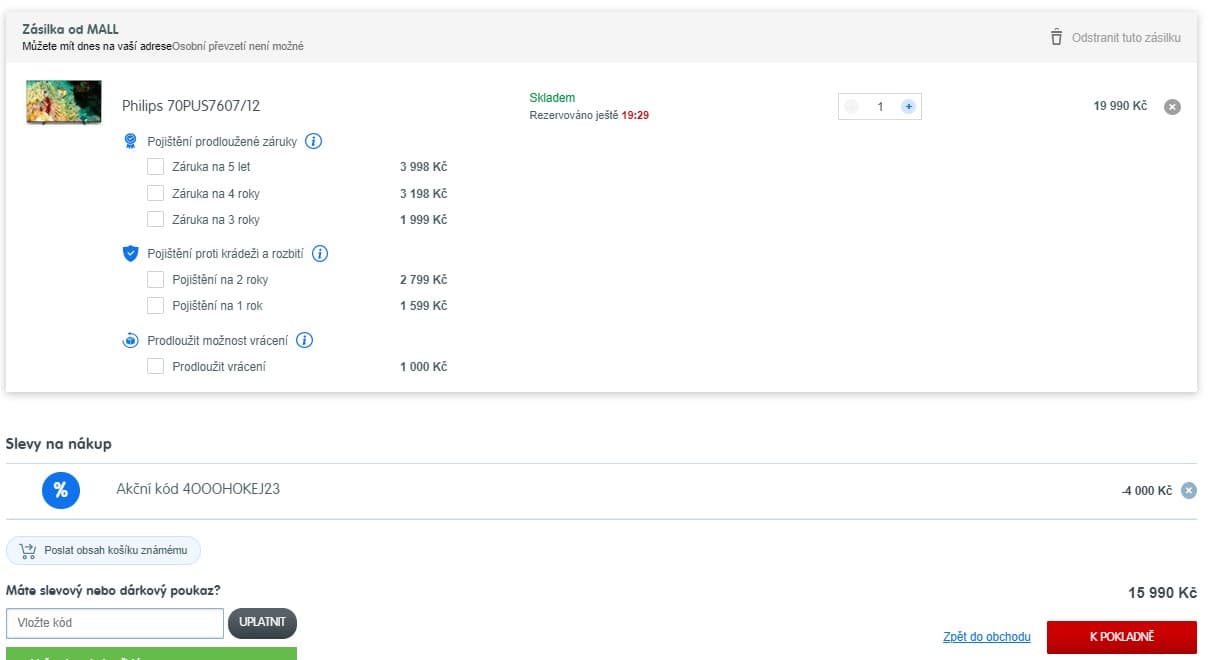This screenshot has width=1212, height=660.
Task: Click Pojištění proti krádeži a rozbití label
Action: 226,254
